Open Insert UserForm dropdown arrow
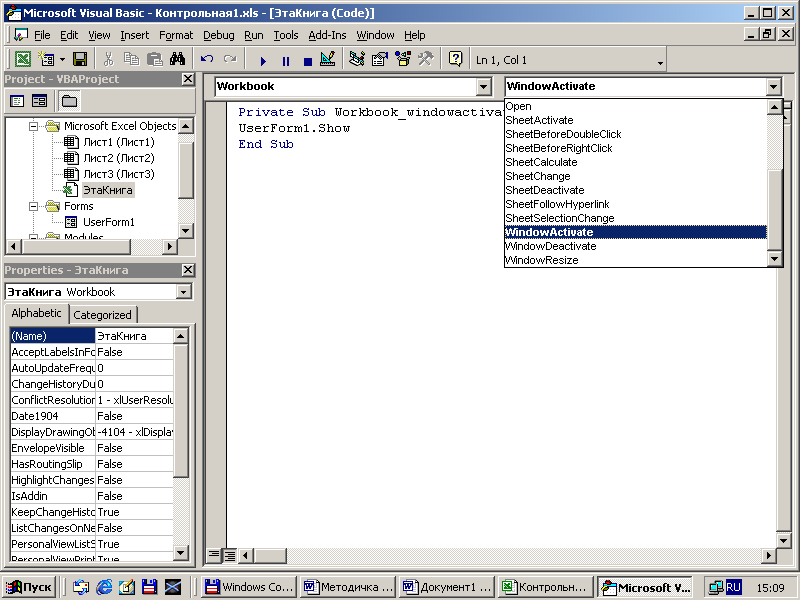The height and width of the screenshot is (600, 800). pos(62,60)
